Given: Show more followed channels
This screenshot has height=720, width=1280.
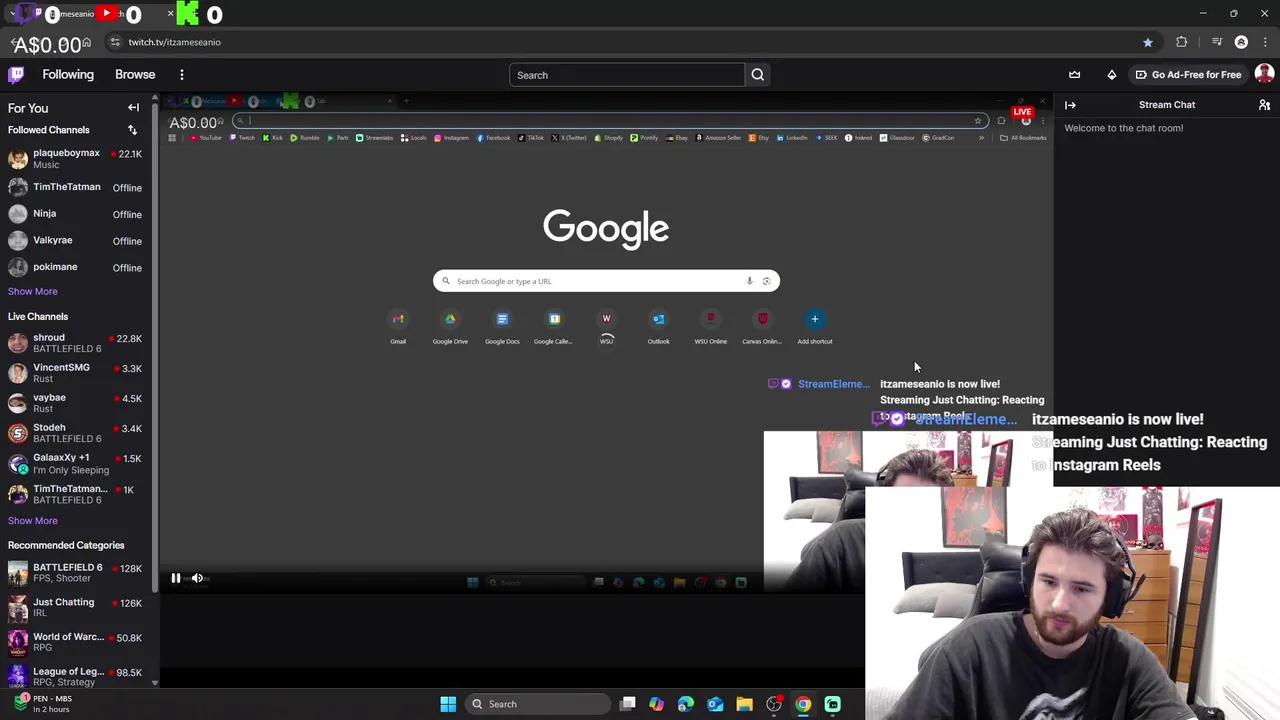Looking at the screenshot, I should tap(33, 291).
